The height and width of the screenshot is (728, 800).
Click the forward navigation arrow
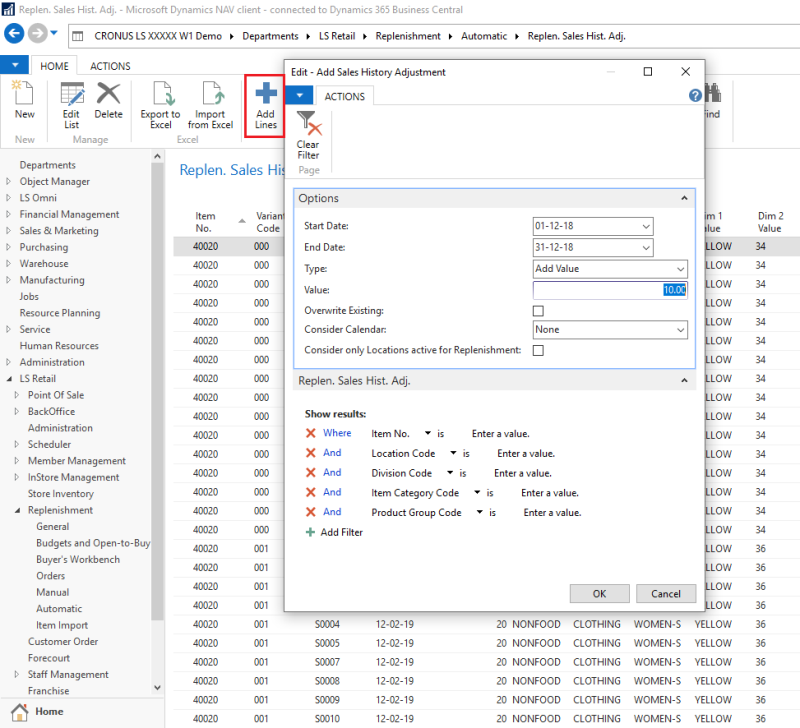click(37, 34)
